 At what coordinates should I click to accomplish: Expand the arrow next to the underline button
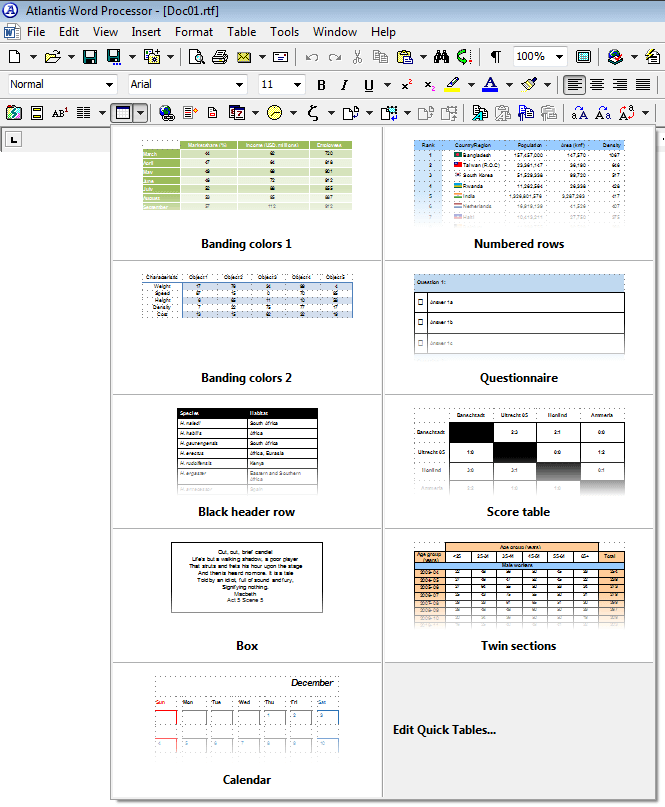point(387,85)
